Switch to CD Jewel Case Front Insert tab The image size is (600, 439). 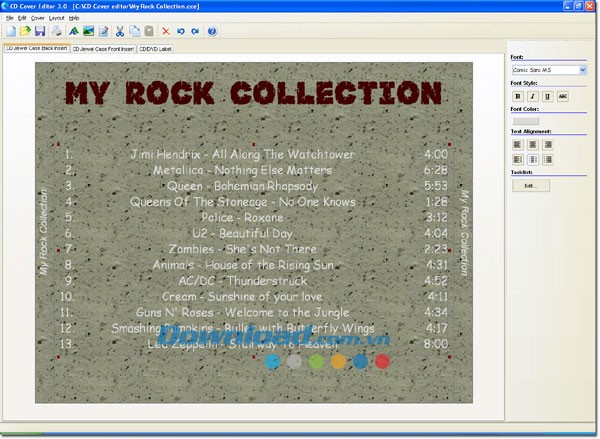tap(103, 49)
